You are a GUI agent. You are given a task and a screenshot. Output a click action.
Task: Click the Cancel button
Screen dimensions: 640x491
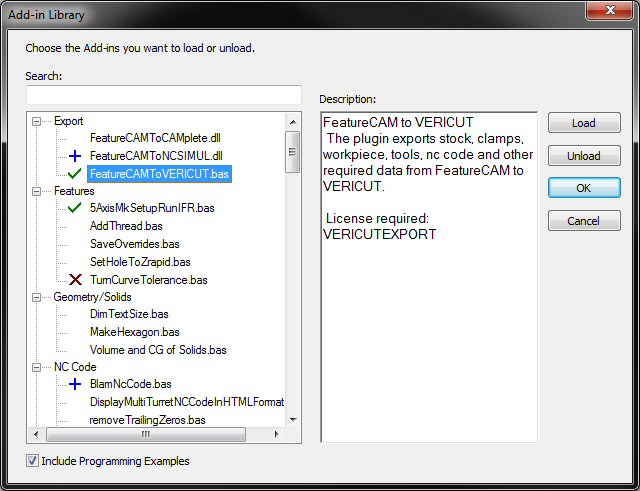pyautogui.click(x=584, y=221)
